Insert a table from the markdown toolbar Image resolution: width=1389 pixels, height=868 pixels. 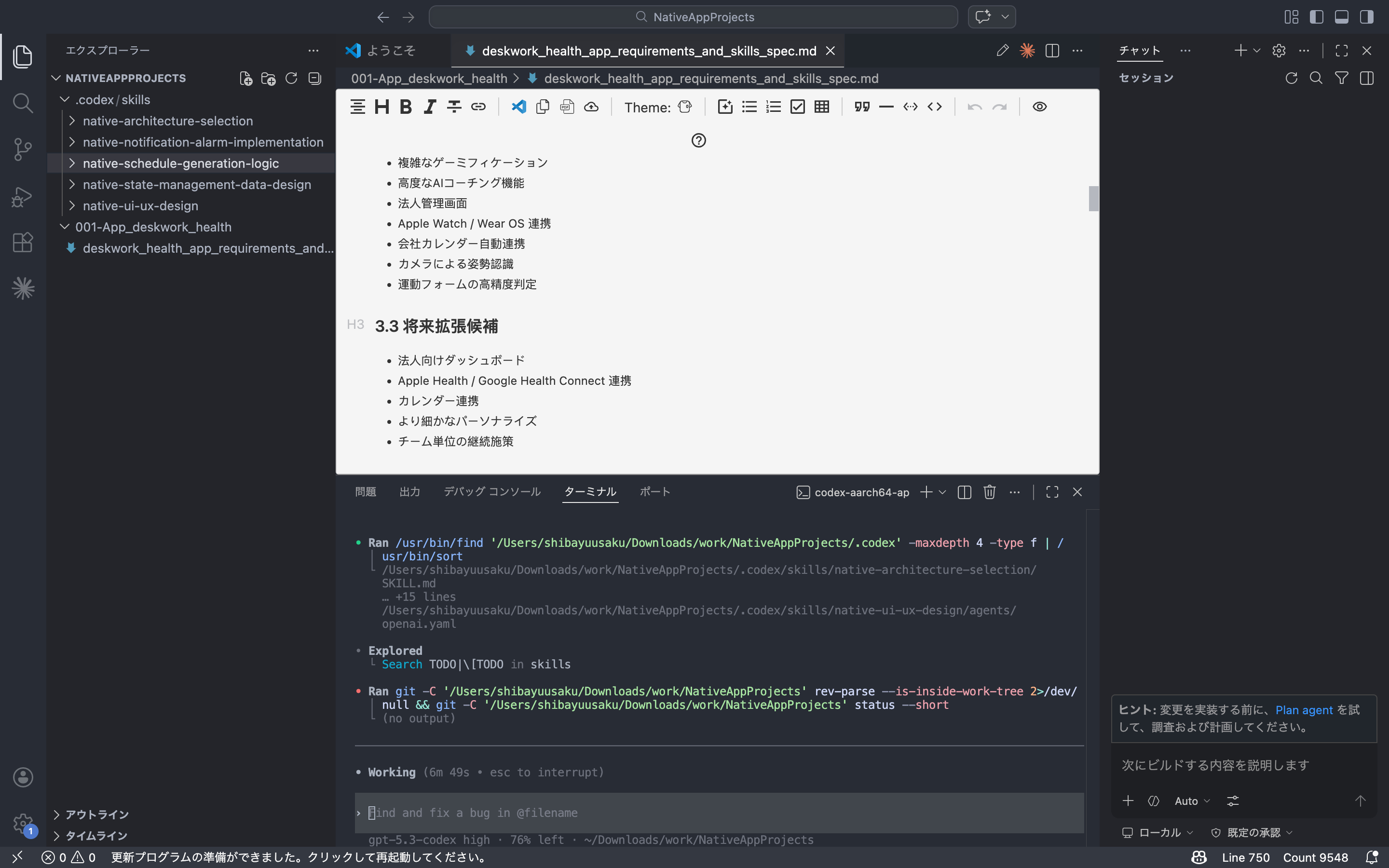[821, 107]
